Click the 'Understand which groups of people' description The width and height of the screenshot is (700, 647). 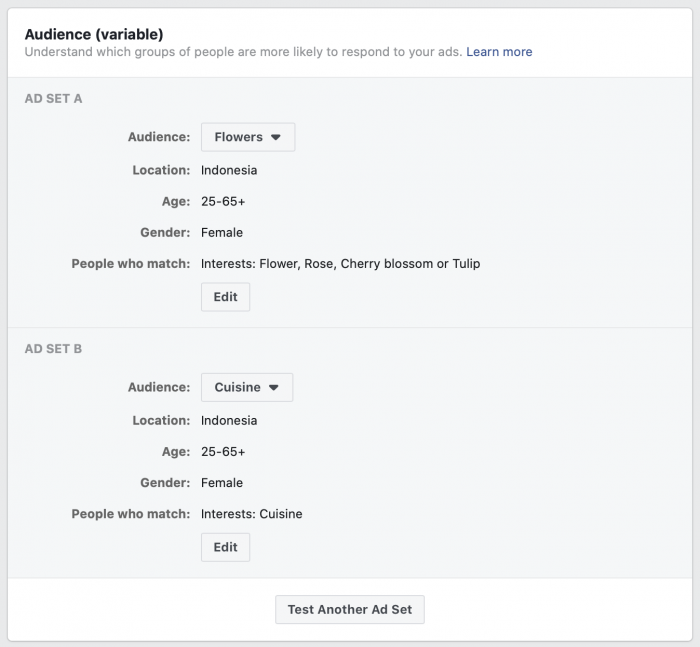tap(243, 52)
